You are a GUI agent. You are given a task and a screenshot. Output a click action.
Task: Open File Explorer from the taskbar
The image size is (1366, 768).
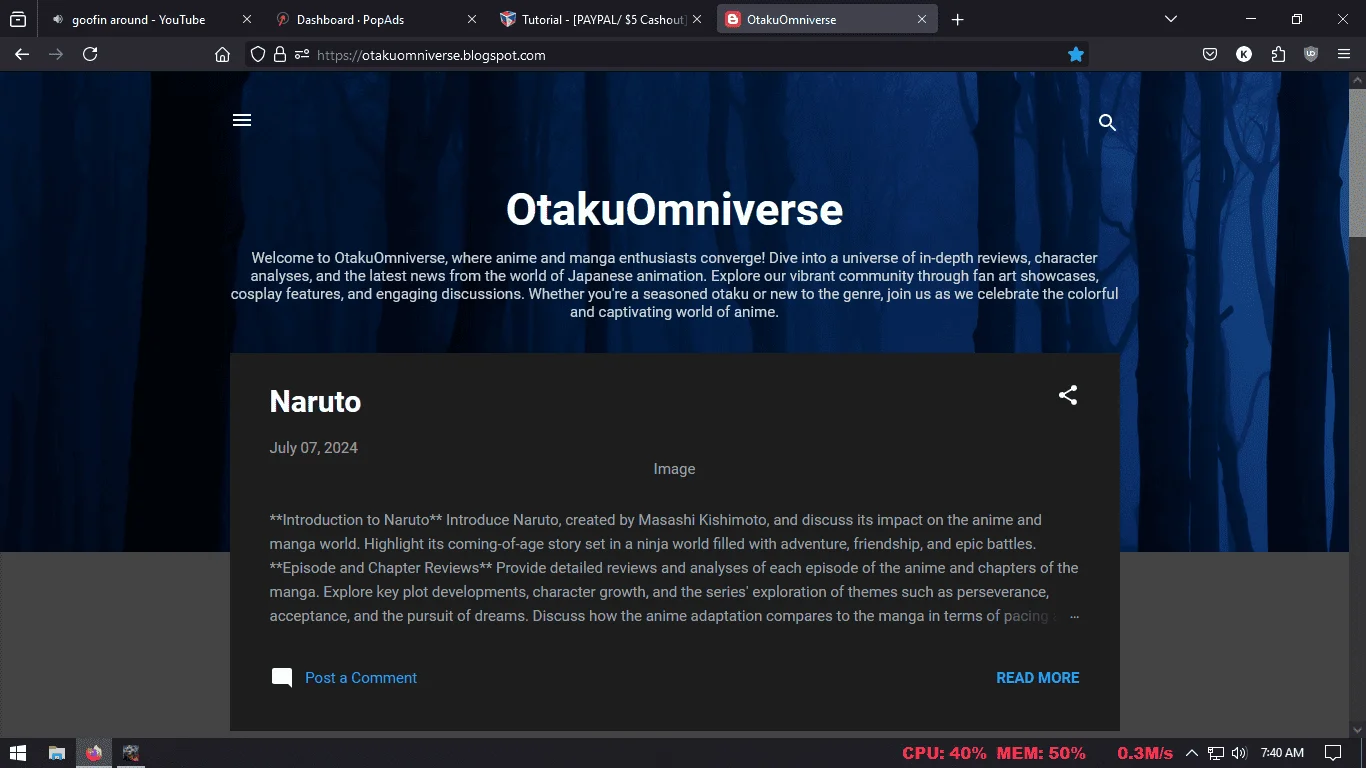[x=57, y=753]
